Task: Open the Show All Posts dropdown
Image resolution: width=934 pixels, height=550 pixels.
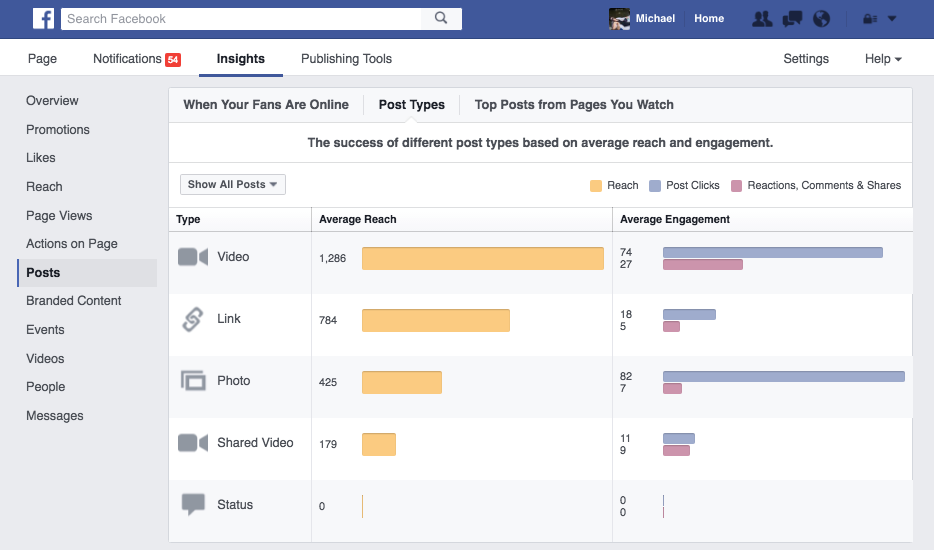Action: tap(233, 185)
